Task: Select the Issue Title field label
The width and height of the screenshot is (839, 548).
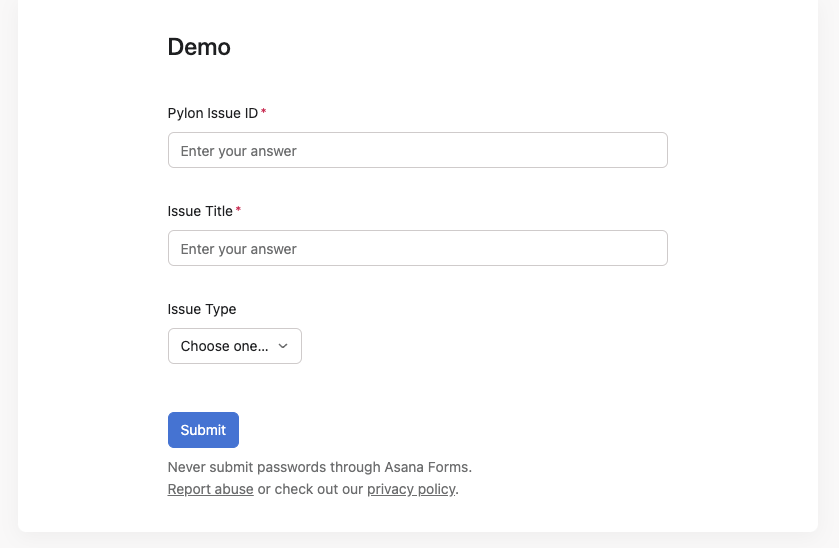Action: pyautogui.click(x=200, y=211)
